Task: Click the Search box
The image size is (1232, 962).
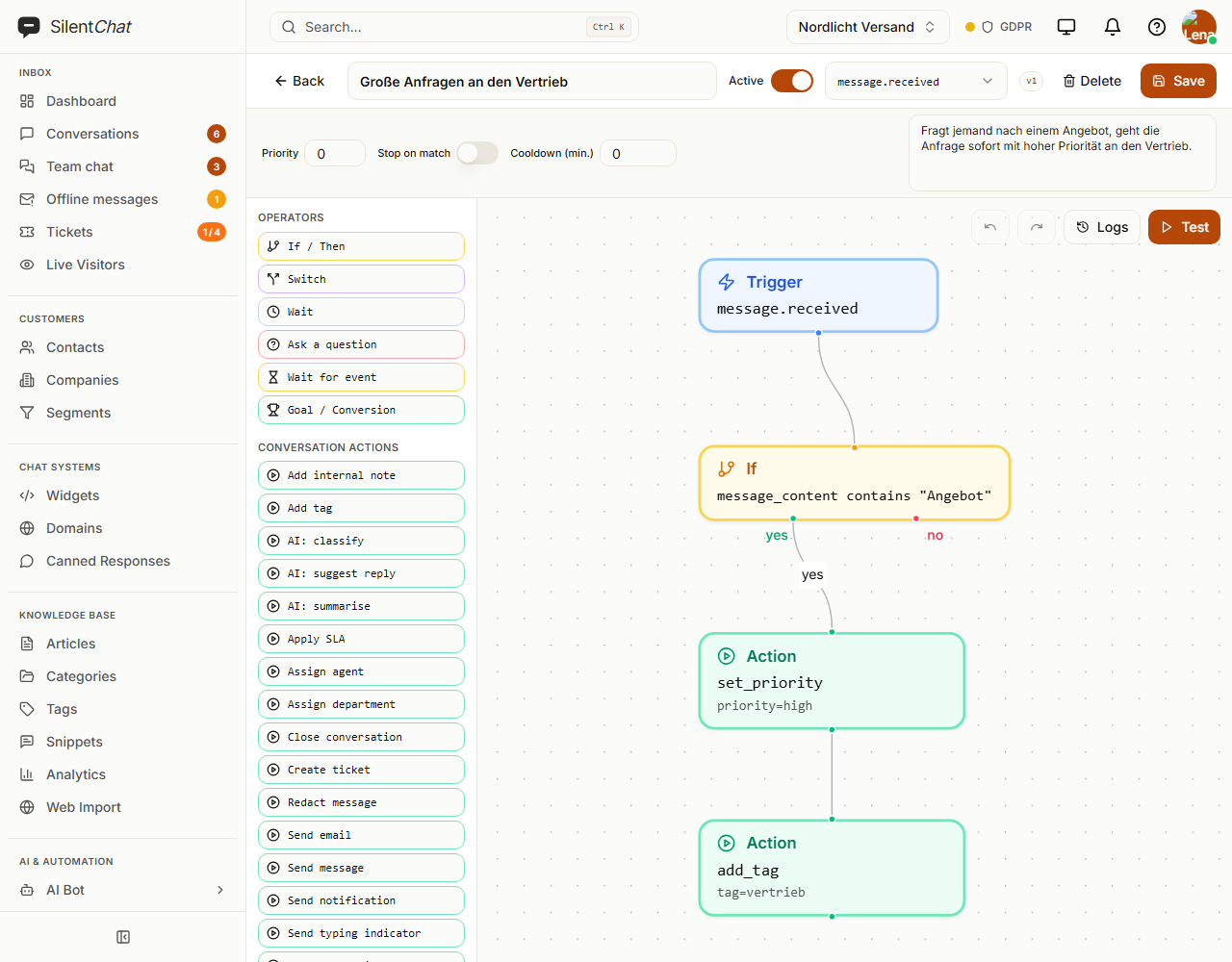Action: pyautogui.click(x=454, y=27)
